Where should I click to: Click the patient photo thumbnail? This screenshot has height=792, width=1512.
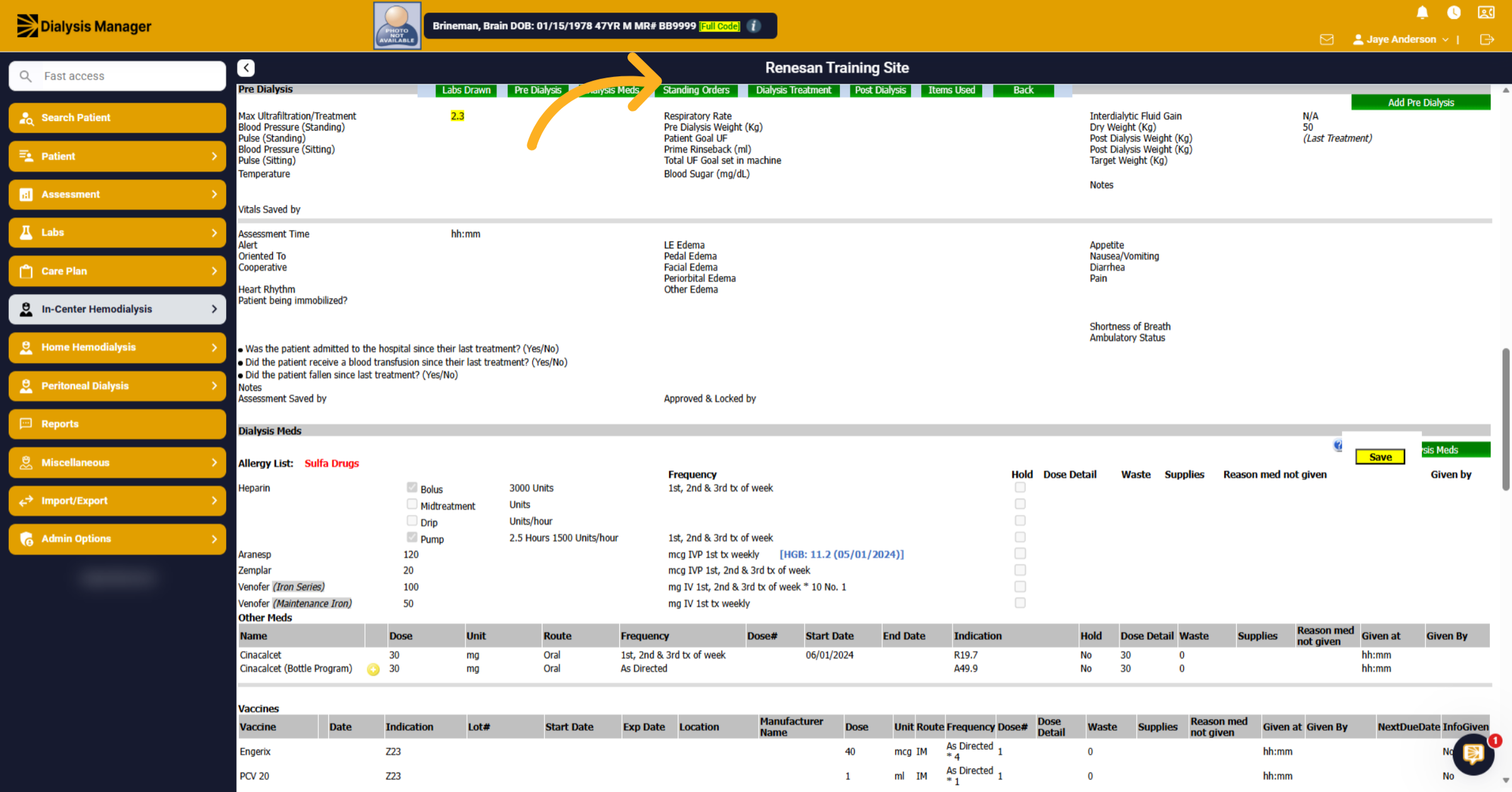[397, 26]
